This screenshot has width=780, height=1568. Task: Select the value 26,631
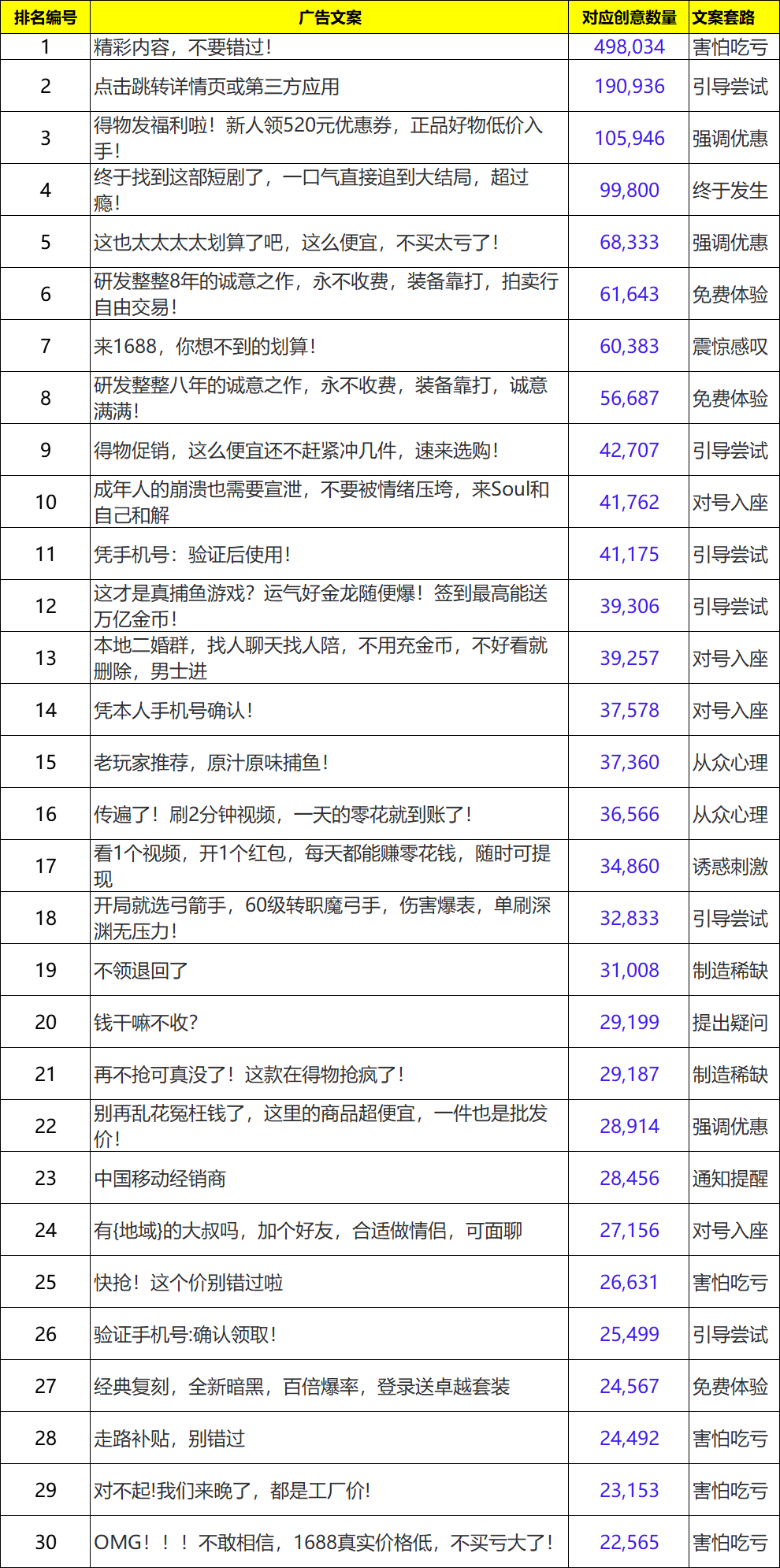coord(630,1283)
